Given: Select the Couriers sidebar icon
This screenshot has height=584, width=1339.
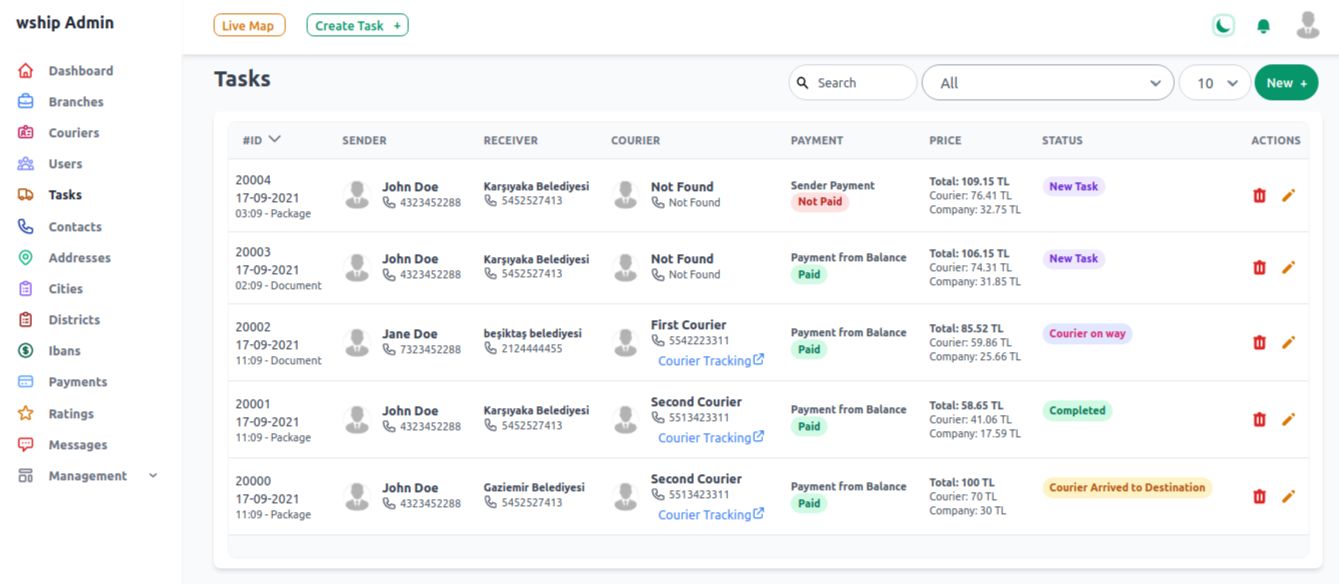Looking at the screenshot, I should tap(26, 133).
